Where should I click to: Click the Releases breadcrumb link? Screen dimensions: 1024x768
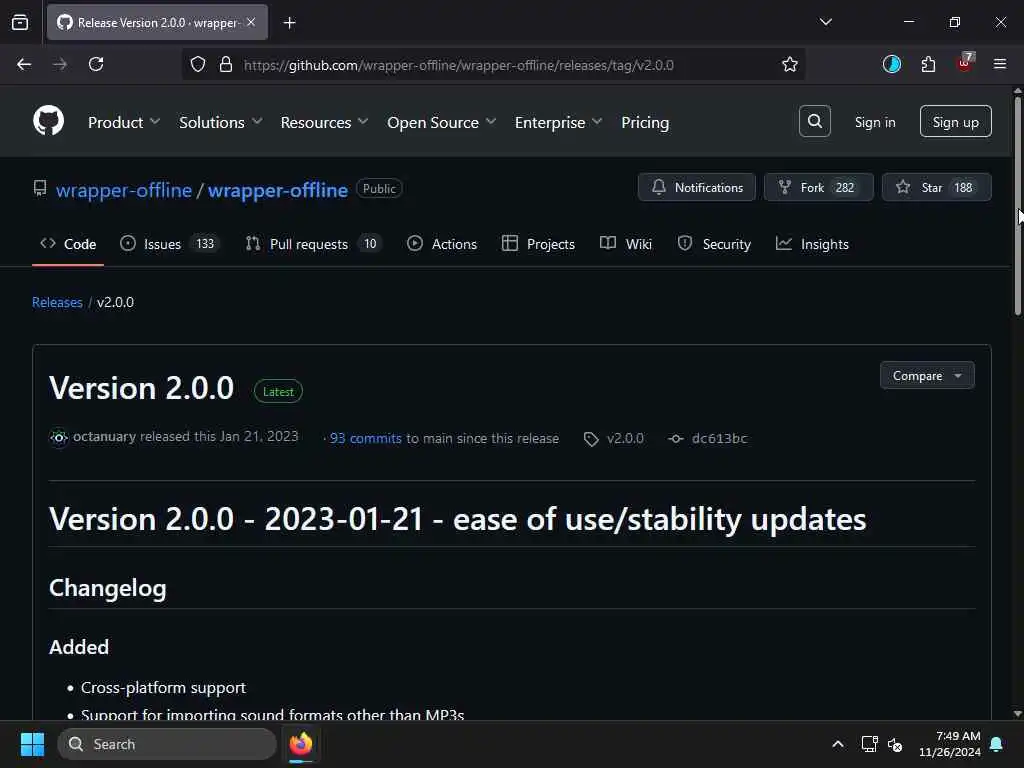[x=57, y=302]
